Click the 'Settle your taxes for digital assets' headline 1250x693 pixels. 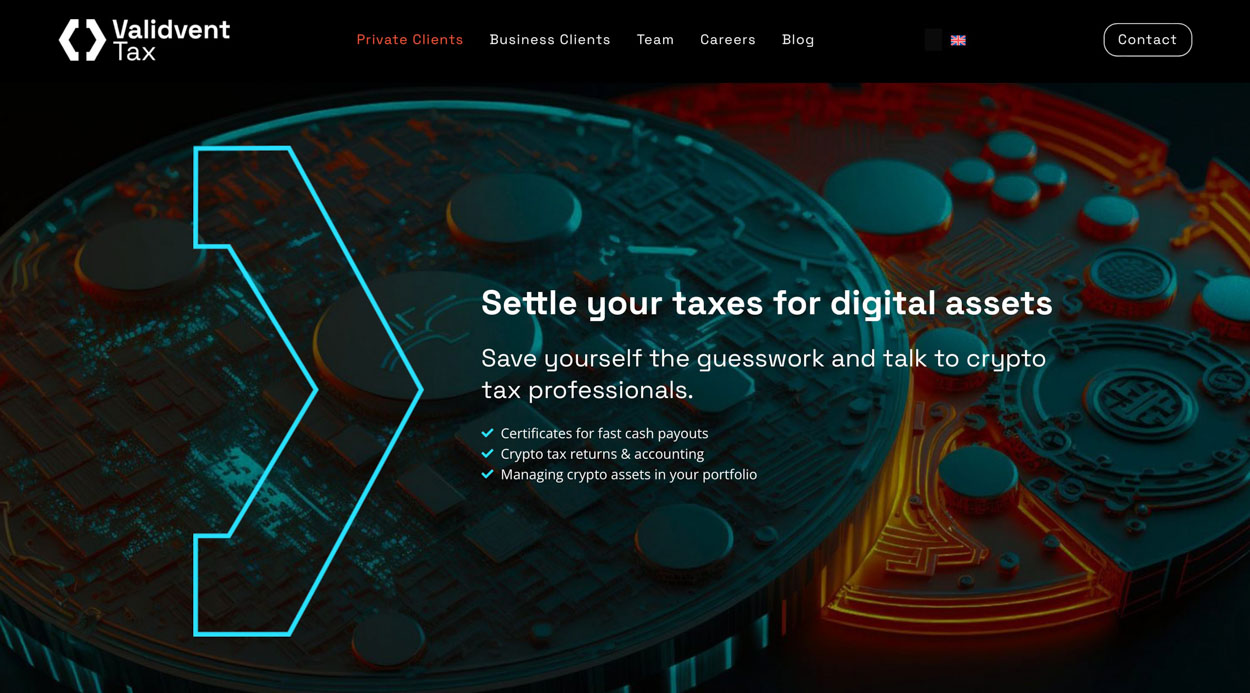(767, 302)
